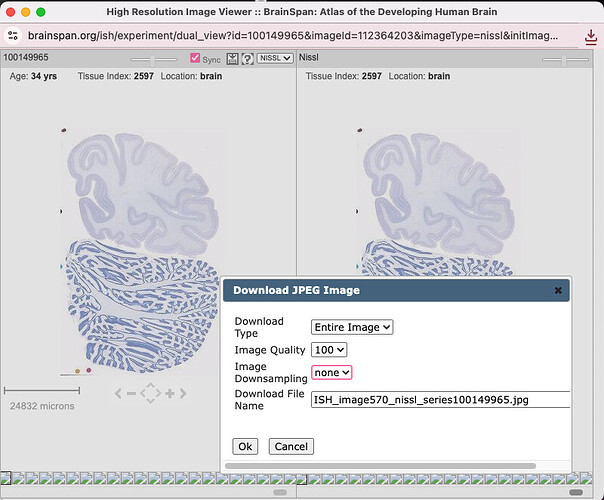Open site settings icon beside the URL
Viewport: 604px width, 500px height.
click(13, 36)
